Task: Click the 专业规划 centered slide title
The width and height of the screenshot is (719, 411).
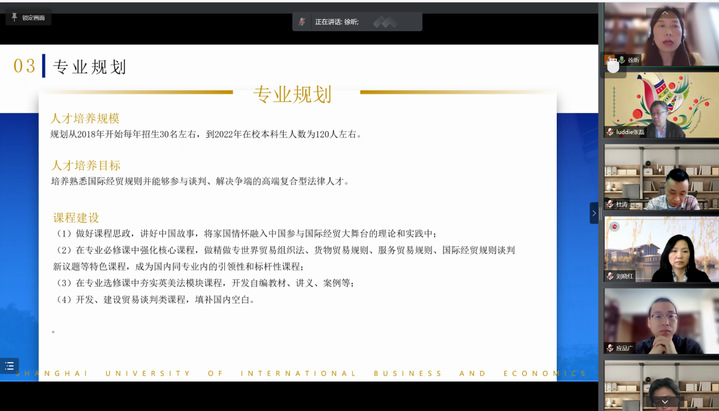Action: [x=291, y=95]
